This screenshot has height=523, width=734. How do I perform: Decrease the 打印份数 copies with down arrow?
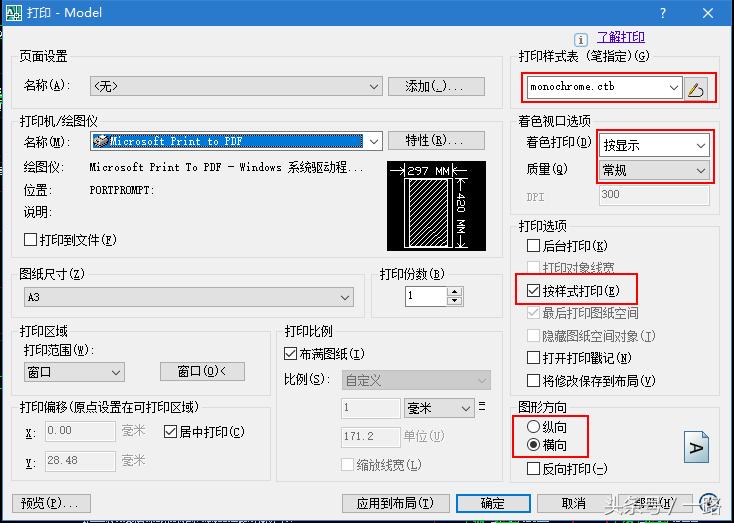click(454, 301)
